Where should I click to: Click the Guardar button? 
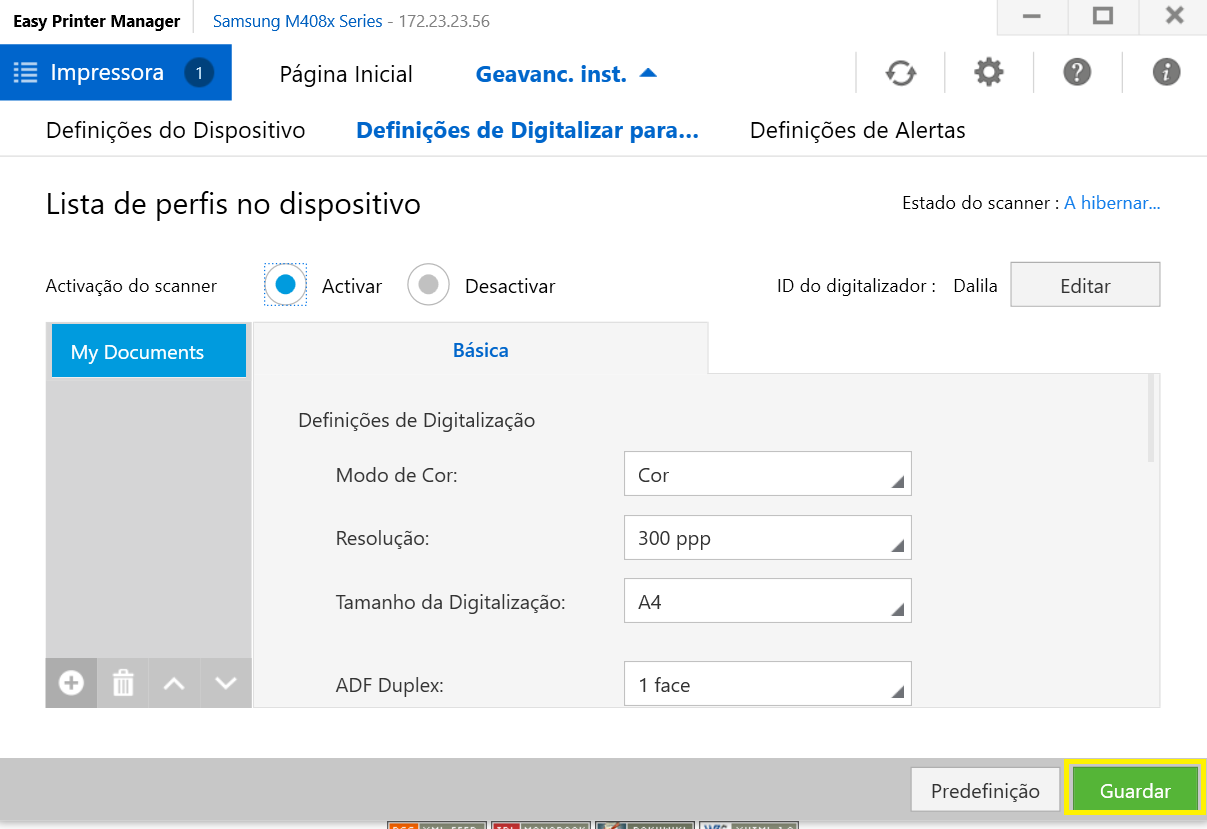[x=1135, y=790]
